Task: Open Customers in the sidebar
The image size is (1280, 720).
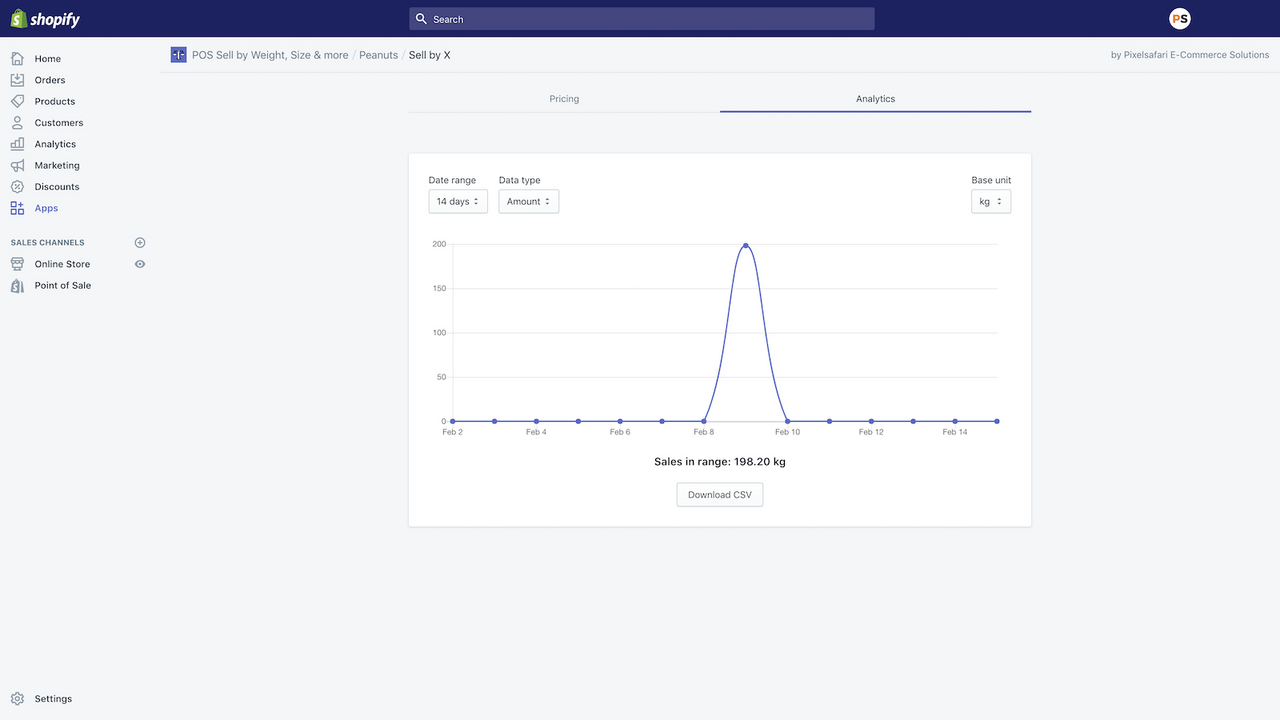Action: point(59,123)
